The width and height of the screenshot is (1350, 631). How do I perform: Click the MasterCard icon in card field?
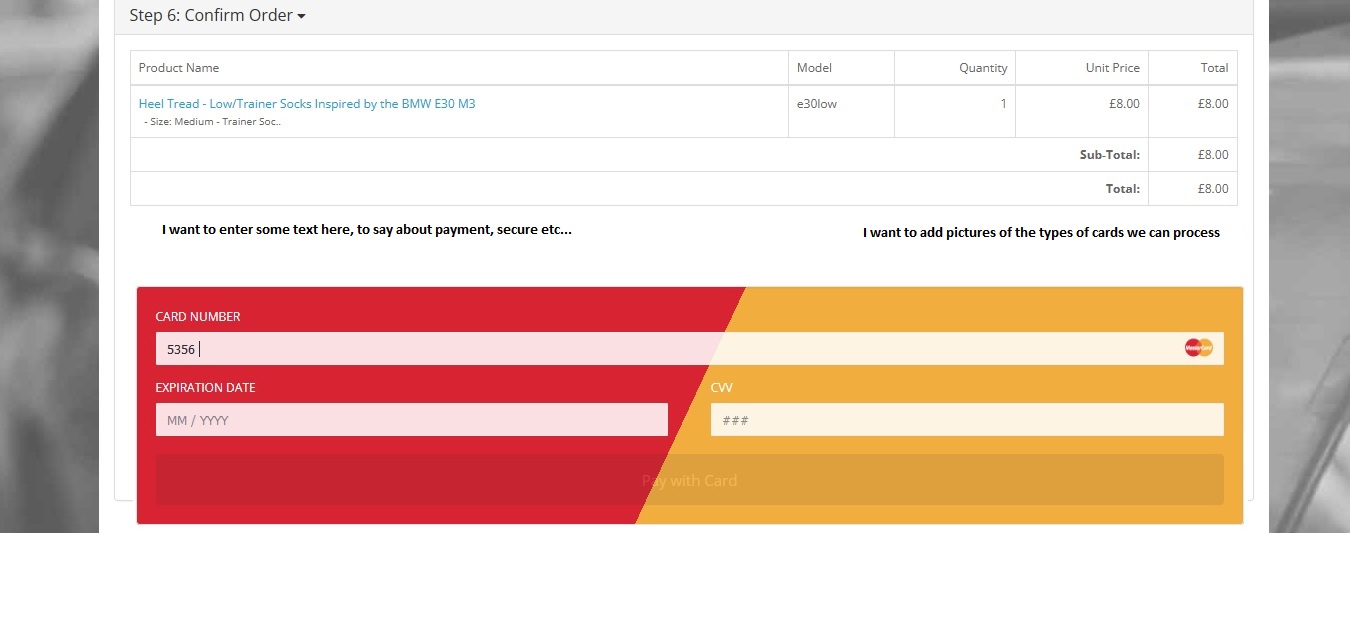pos(1198,348)
